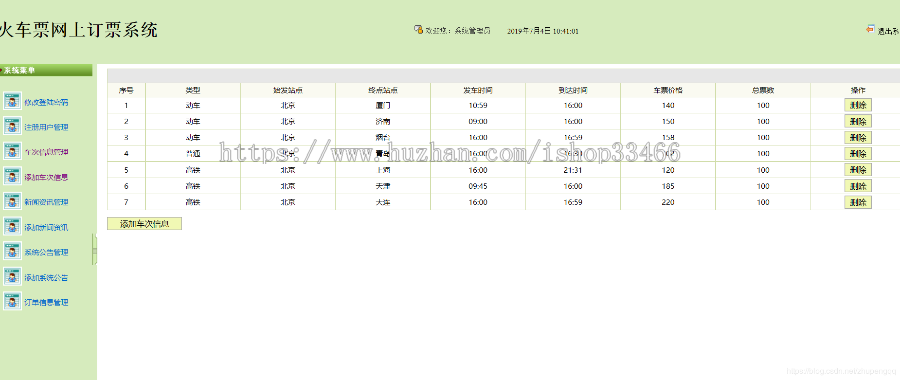
Task: Select the destination cell 厦门
Action: tap(383, 106)
